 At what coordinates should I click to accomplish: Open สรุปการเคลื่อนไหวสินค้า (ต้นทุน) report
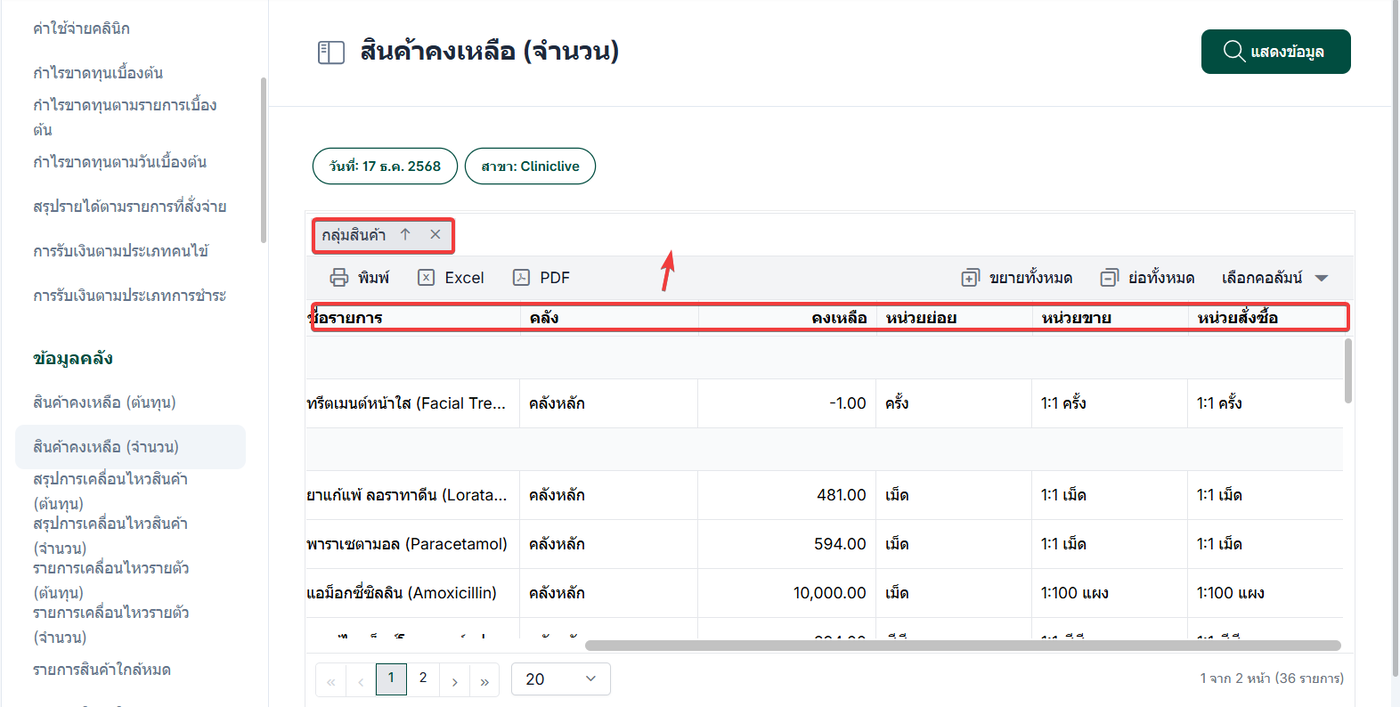pyautogui.click(x=111, y=491)
